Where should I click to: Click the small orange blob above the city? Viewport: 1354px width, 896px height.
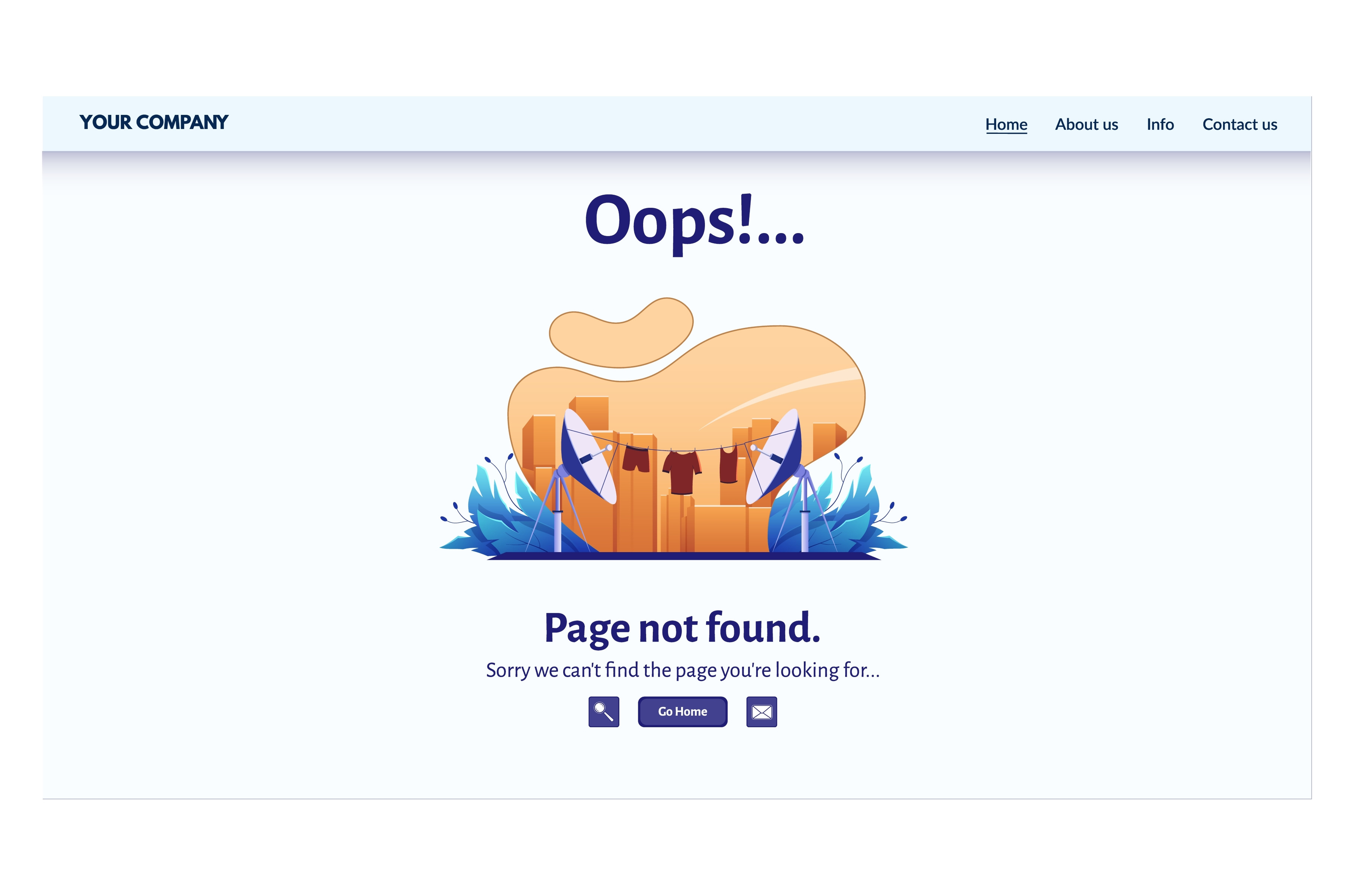(621, 333)
